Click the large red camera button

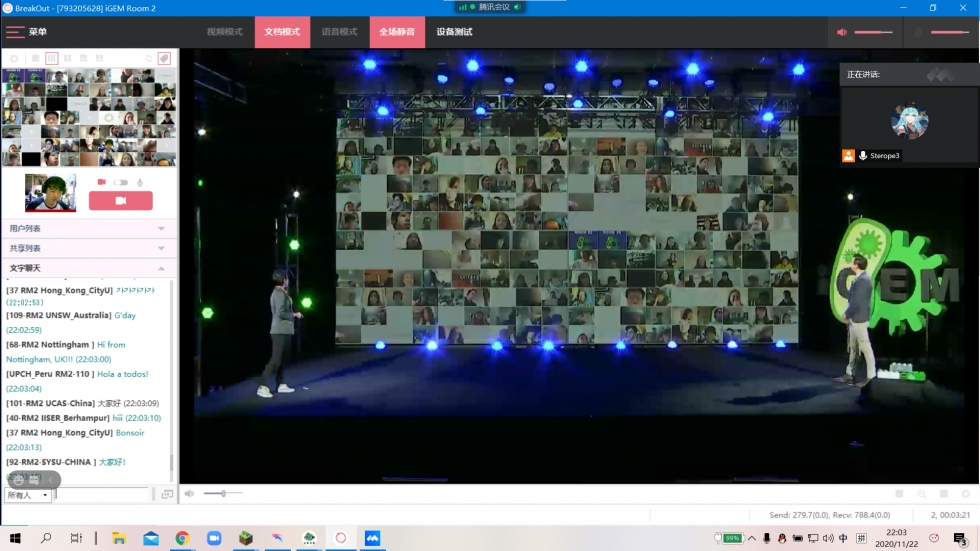(121, 201)
